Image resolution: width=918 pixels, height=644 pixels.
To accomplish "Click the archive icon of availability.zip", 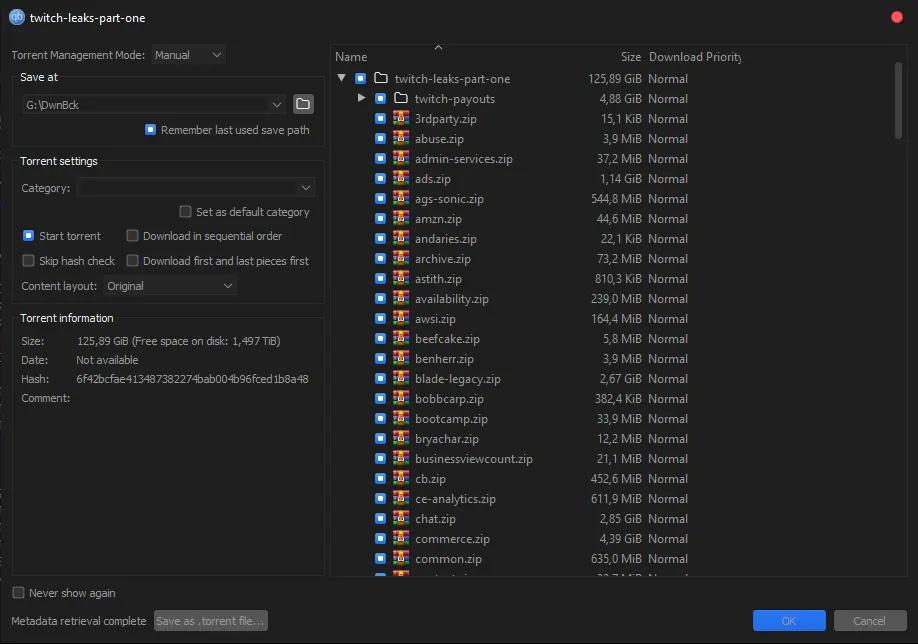I will coord(400,298).
